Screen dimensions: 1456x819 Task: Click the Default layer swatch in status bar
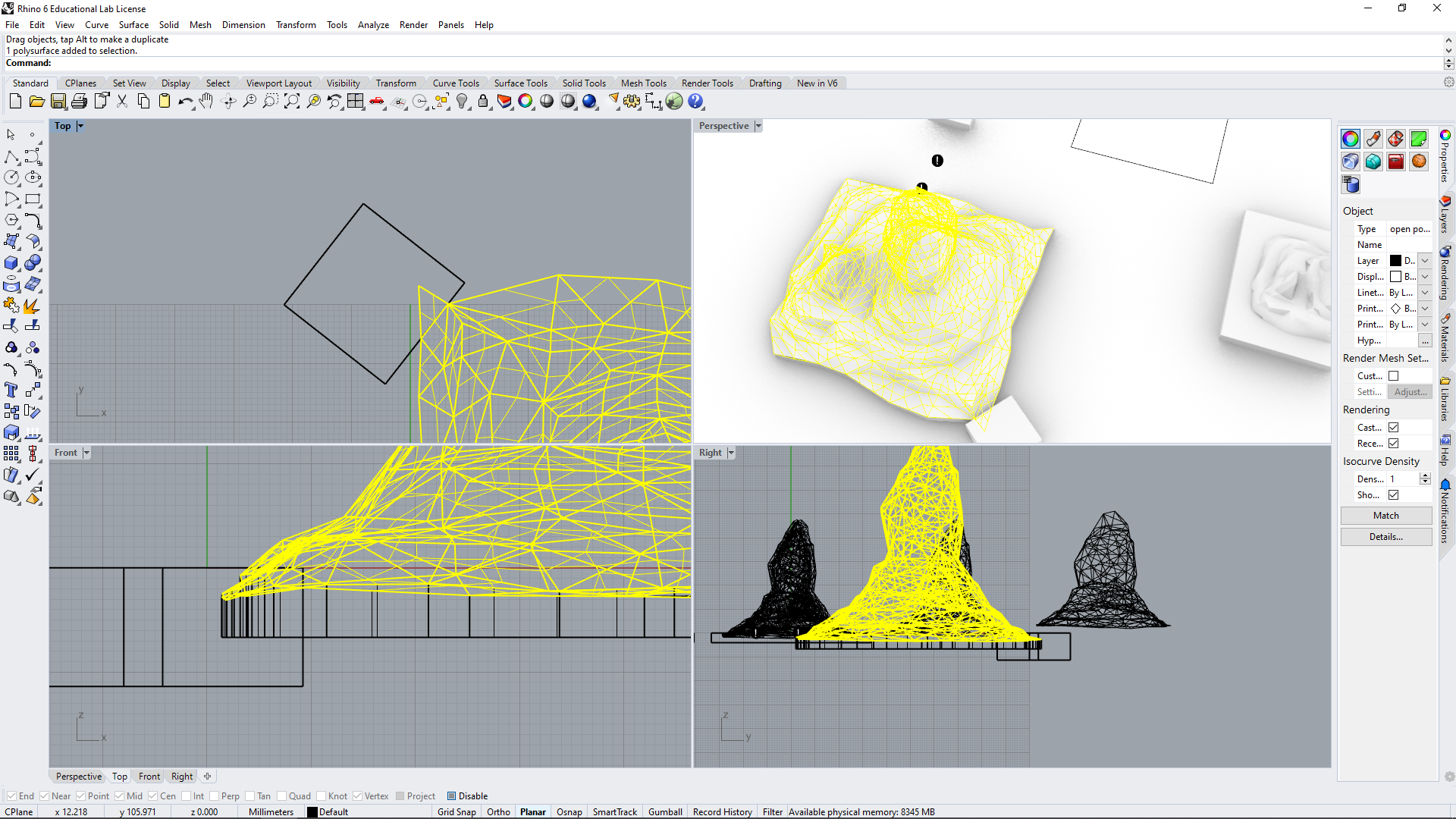[x=312, y=811]
